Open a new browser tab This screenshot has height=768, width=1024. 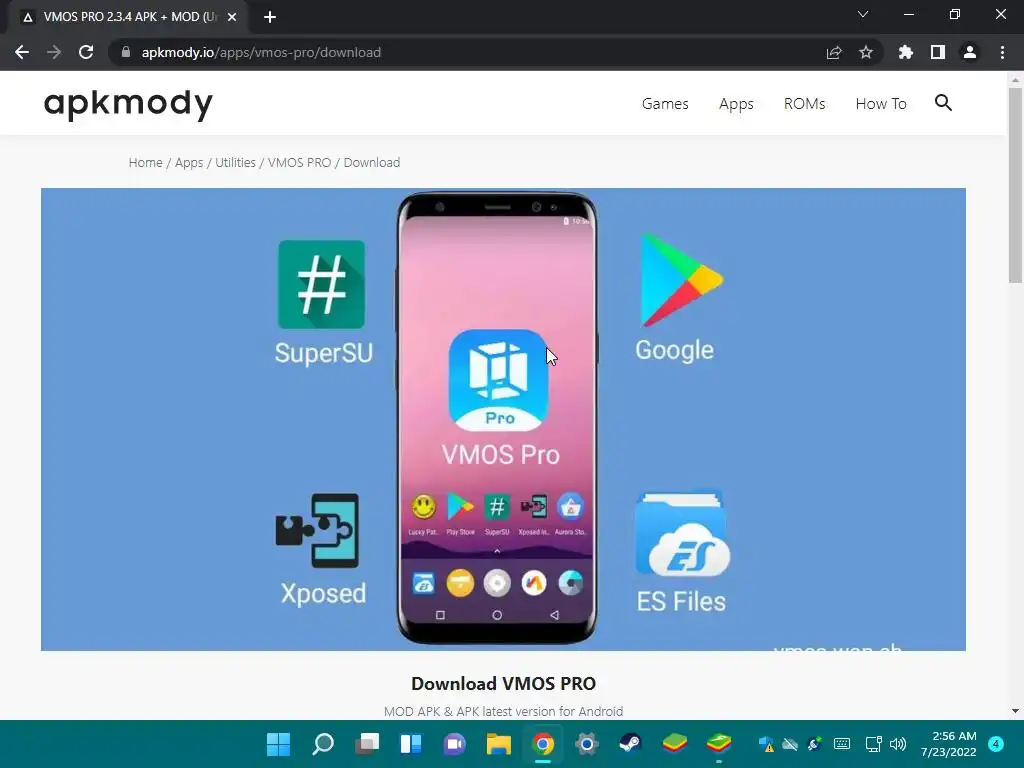point(270,17)
